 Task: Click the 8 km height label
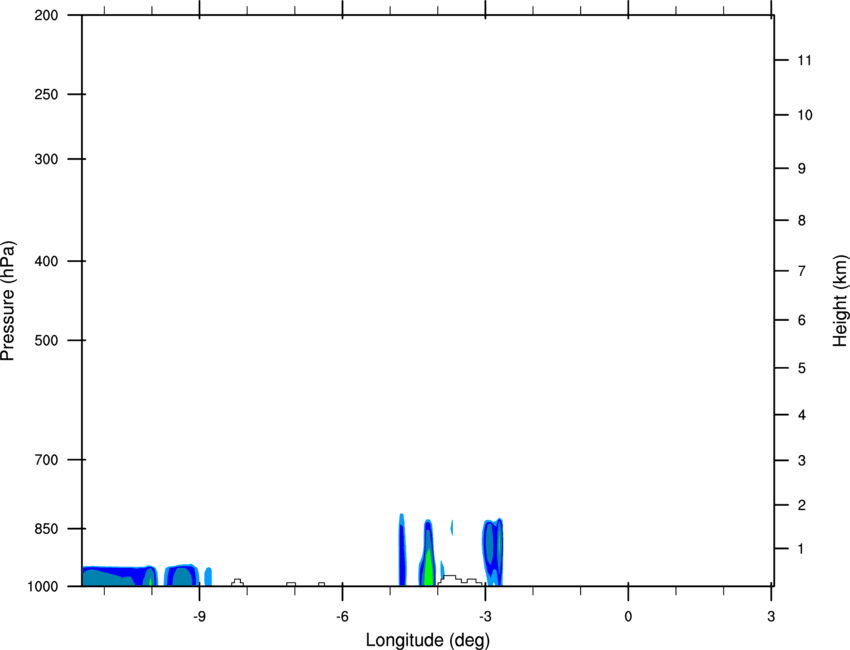[x=802, y=221]
